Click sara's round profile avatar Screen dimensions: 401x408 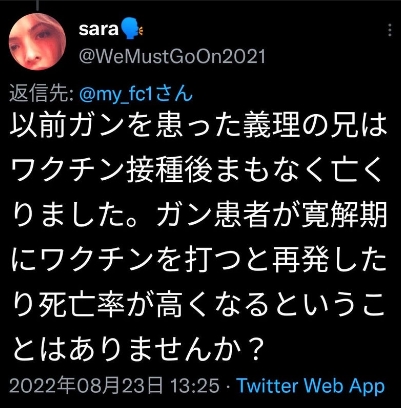pos(37,42)
